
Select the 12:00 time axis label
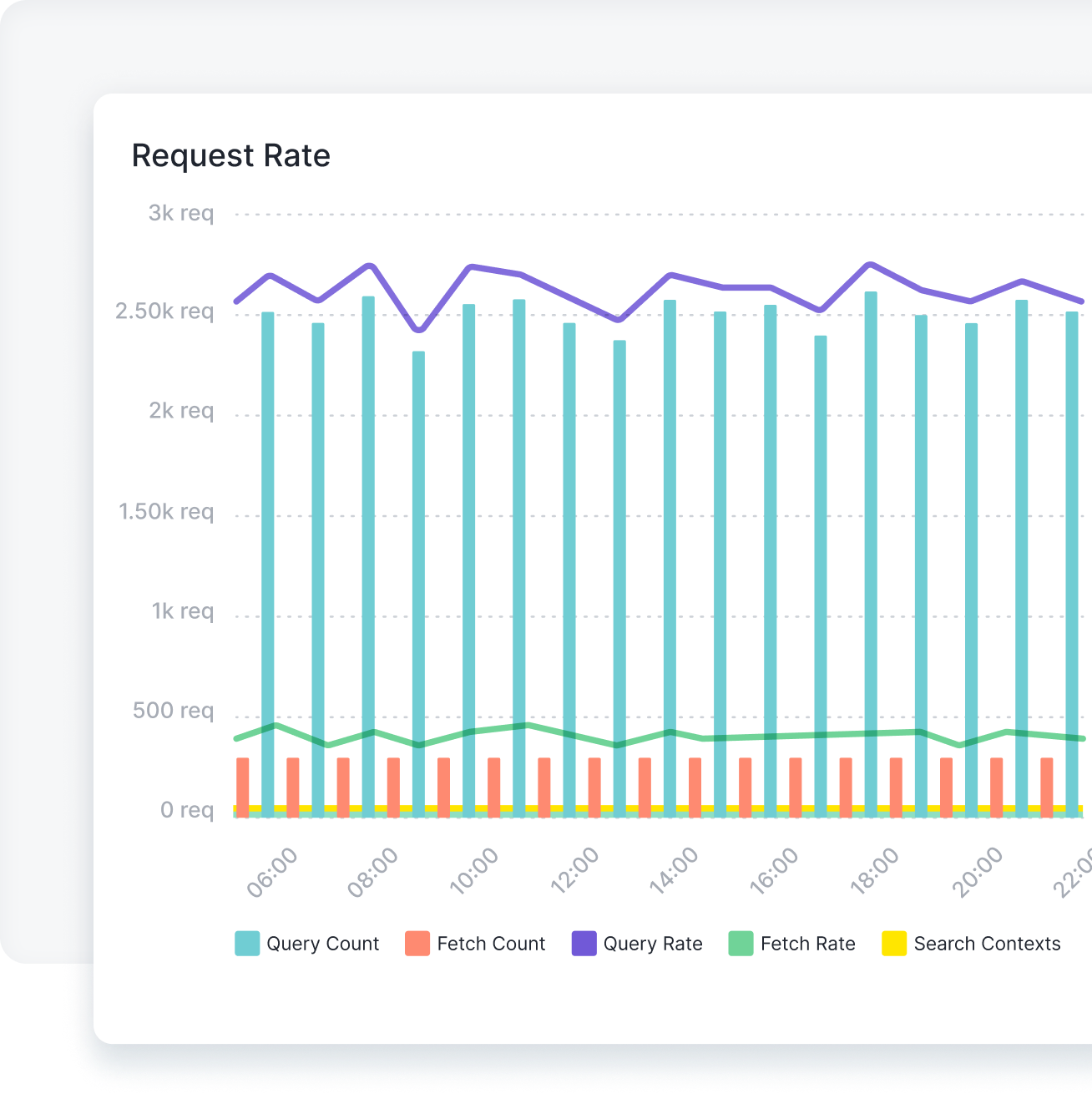click(574, 873)
